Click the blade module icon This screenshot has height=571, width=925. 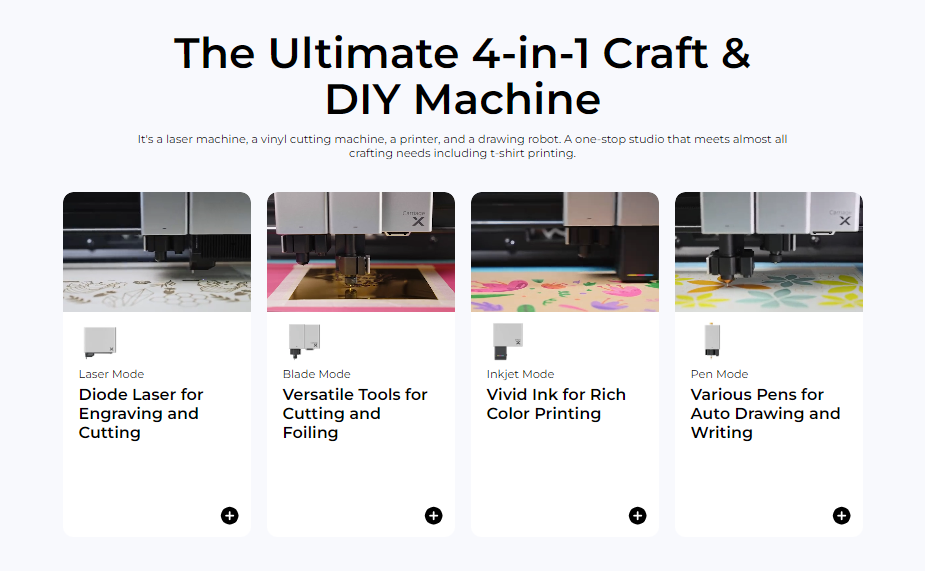coord(304,341)
